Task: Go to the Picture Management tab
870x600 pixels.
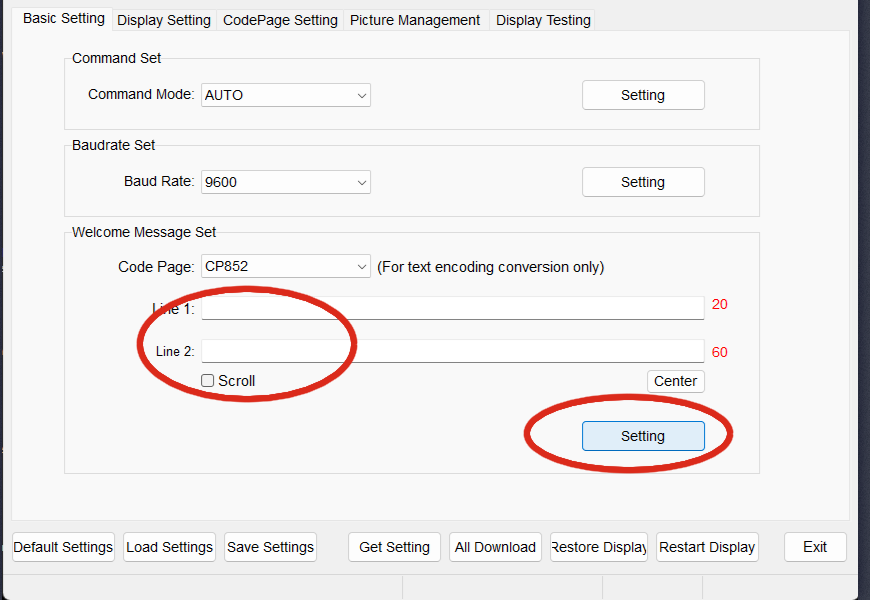Action: tap(415, 20)
